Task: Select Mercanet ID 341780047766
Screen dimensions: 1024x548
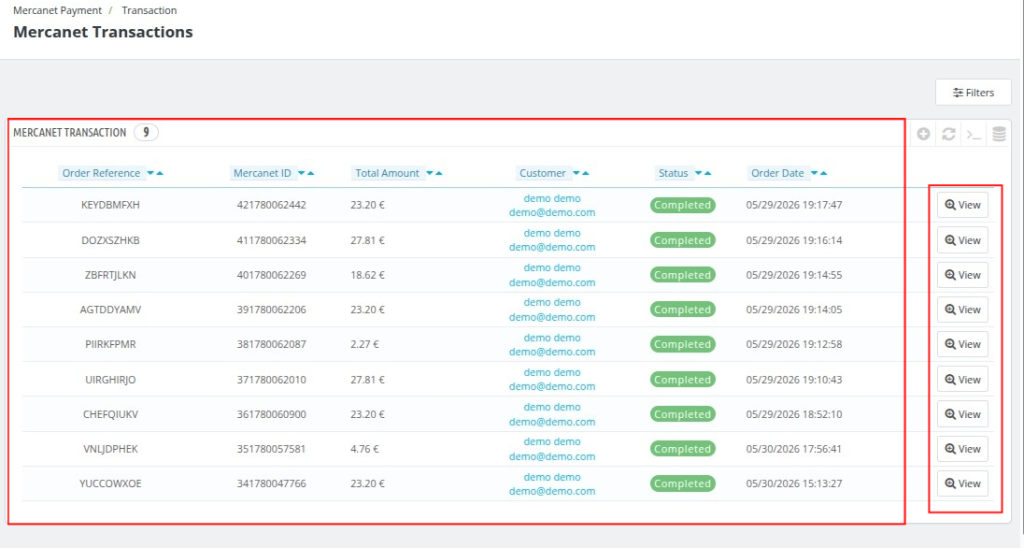Action: pyautogui.click(x=271, y=483)
